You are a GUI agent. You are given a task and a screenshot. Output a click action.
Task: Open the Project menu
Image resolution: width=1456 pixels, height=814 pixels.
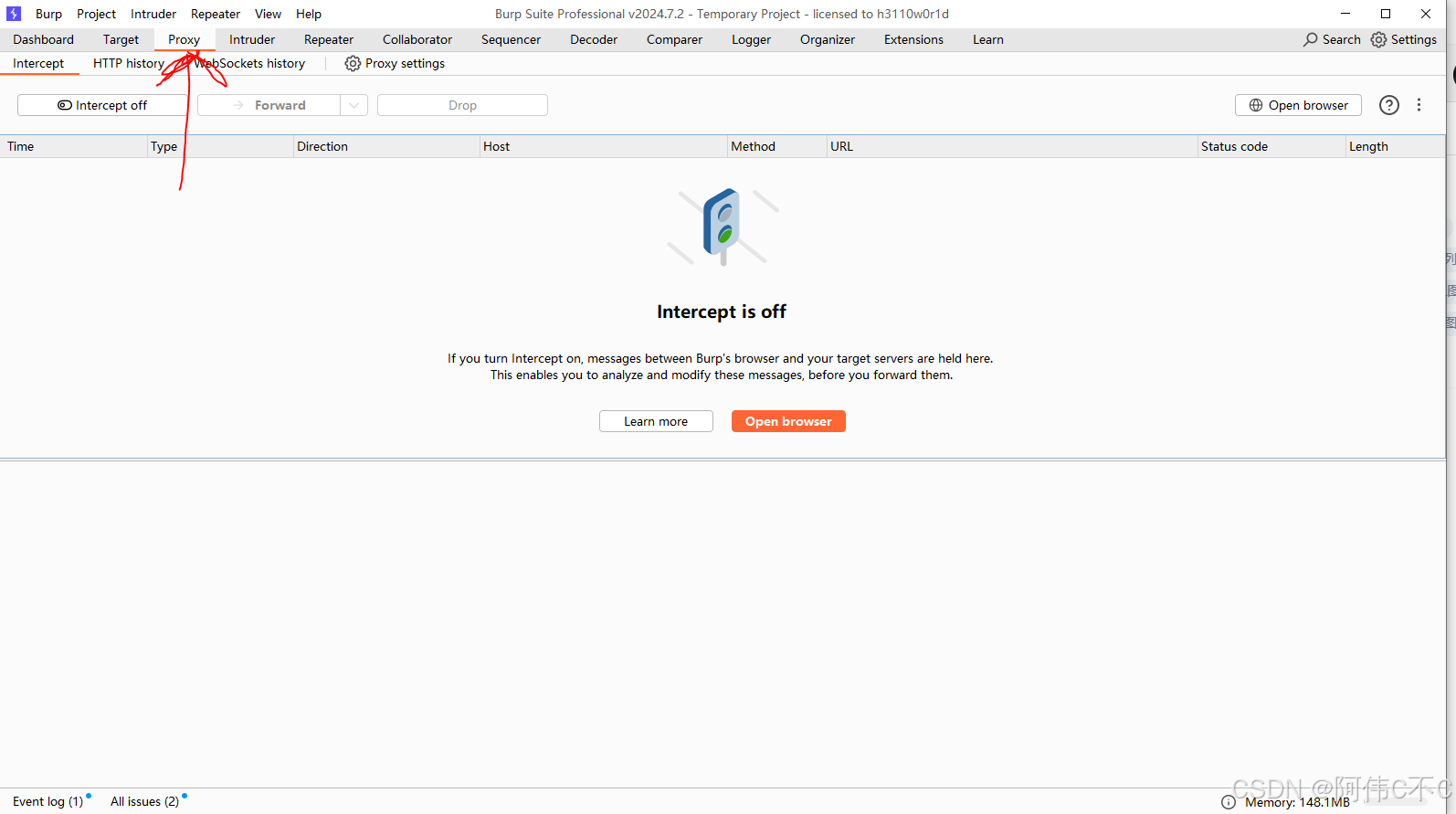pos(96,14)
